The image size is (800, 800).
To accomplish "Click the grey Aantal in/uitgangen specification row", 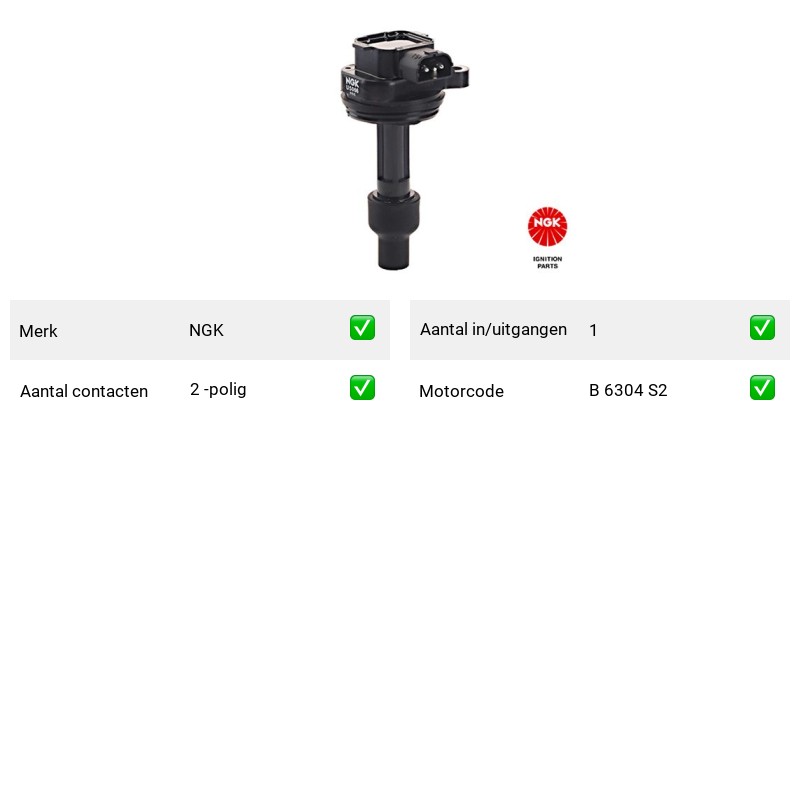I will 600,330.
